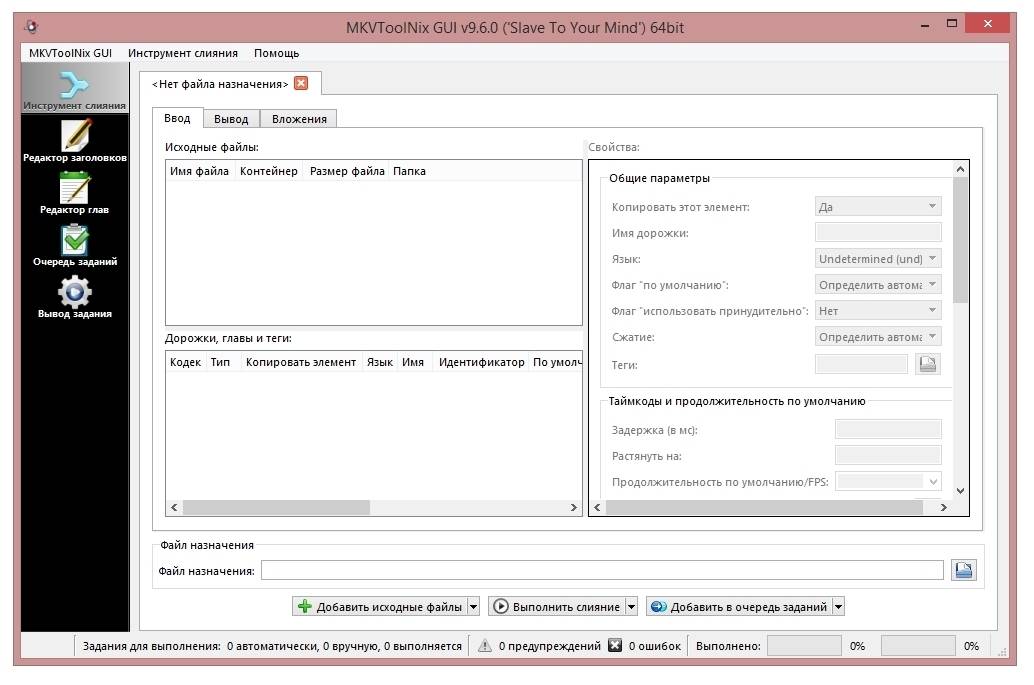Click the Задержка (в мс) input field
Viewport: 1034px width, 685px height.
tap(888, 429)
